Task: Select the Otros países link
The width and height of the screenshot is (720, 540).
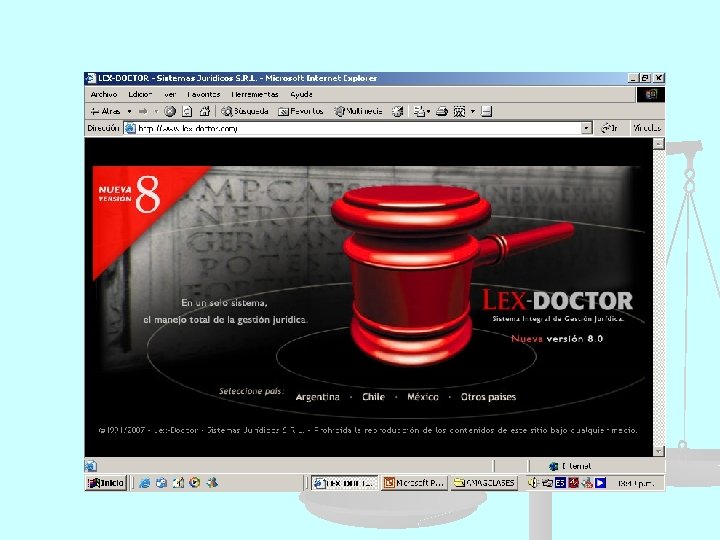Action: click(x=488, y=397)
